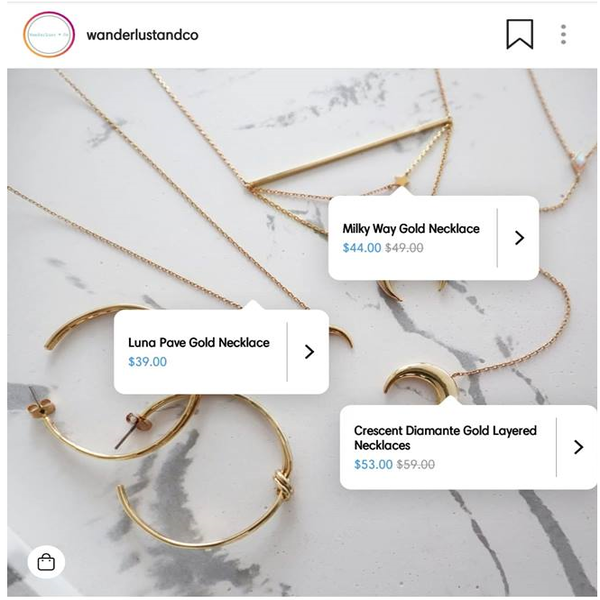The image size is (600, 600).
Task: Click the $44.00 sale price
Action: pyautogui.click(x=362, y=248)
